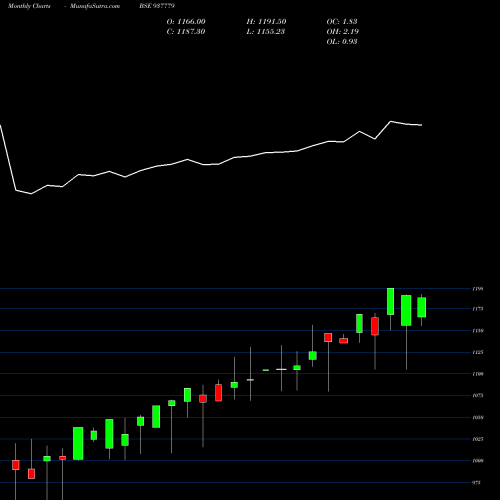Select the high value 'H: 1191.50'
Image resolution: width=500 pixels, height=500 pixels.
[266, 22]
